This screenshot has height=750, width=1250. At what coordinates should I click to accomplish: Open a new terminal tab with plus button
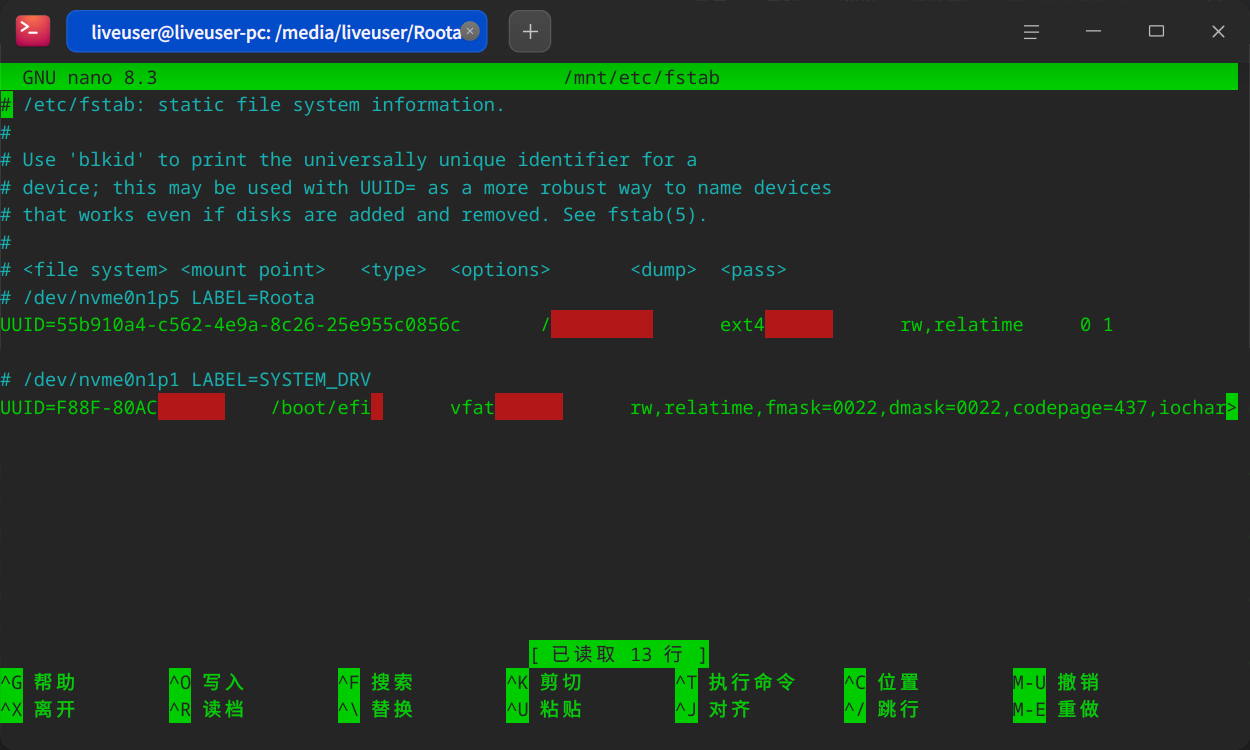pyautogui.click(x=530, y=31)
